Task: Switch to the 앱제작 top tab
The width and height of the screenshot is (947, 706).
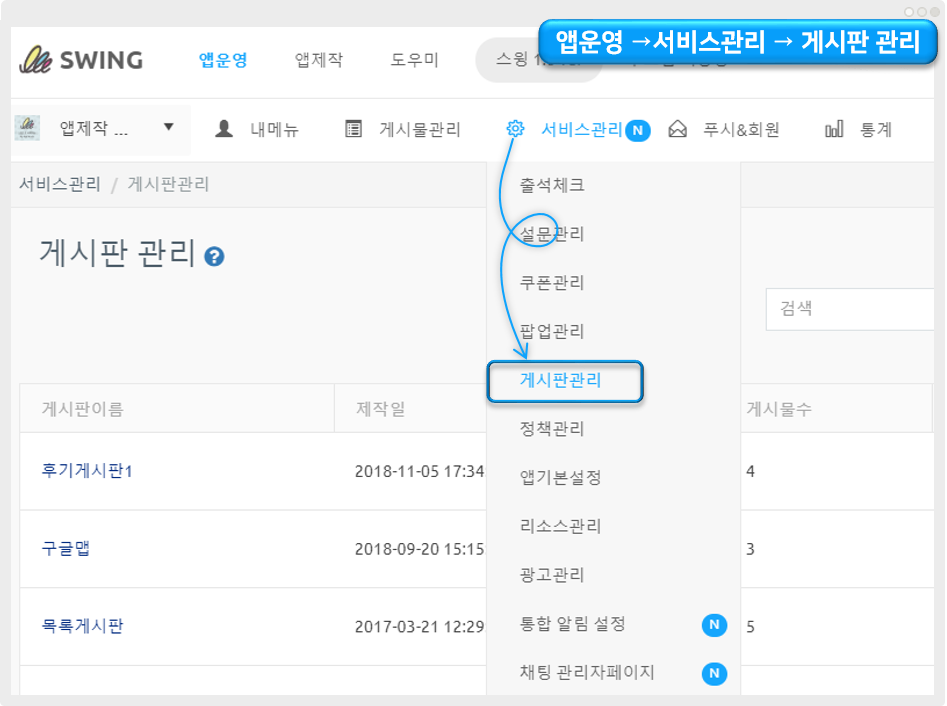Action: [x=319, y=60]
